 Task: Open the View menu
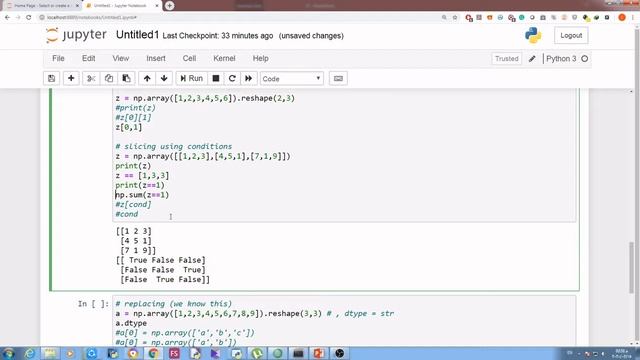pos(121,58)
